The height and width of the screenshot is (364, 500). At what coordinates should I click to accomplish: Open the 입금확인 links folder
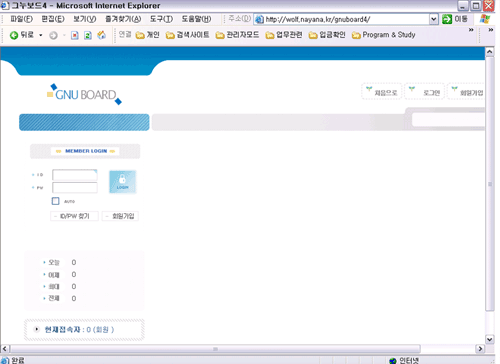pos(327,35)
